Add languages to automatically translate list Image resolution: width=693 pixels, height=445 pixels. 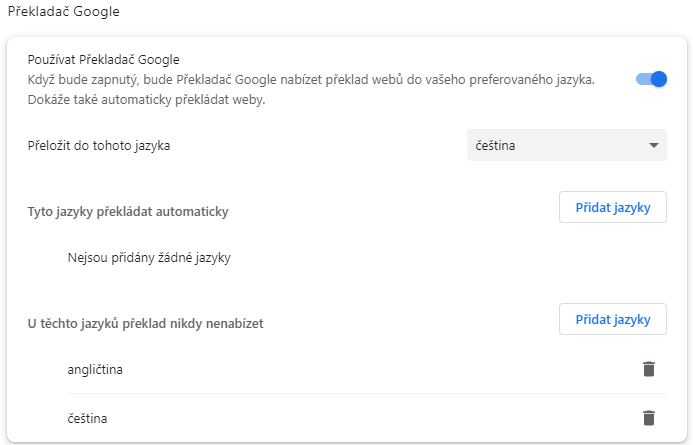(x=613, y=207)
